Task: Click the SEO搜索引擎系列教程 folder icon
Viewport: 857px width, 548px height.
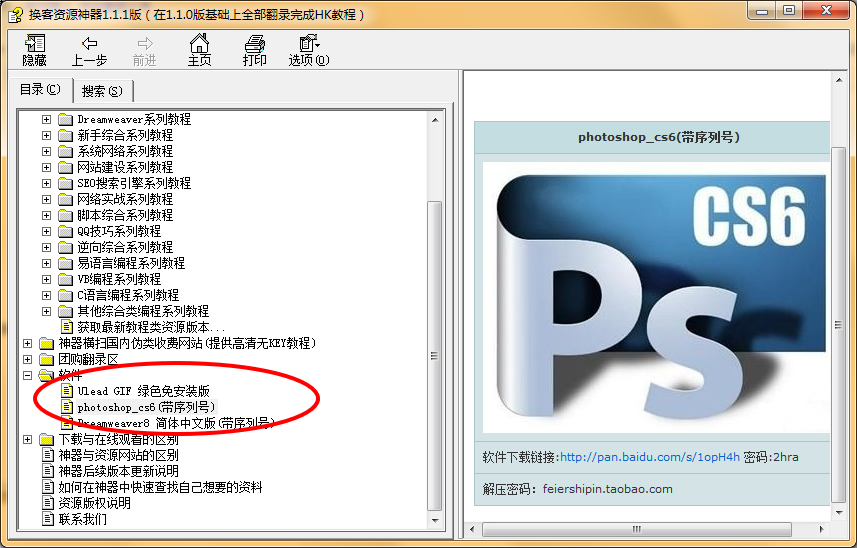Action: tap(66, 183)
